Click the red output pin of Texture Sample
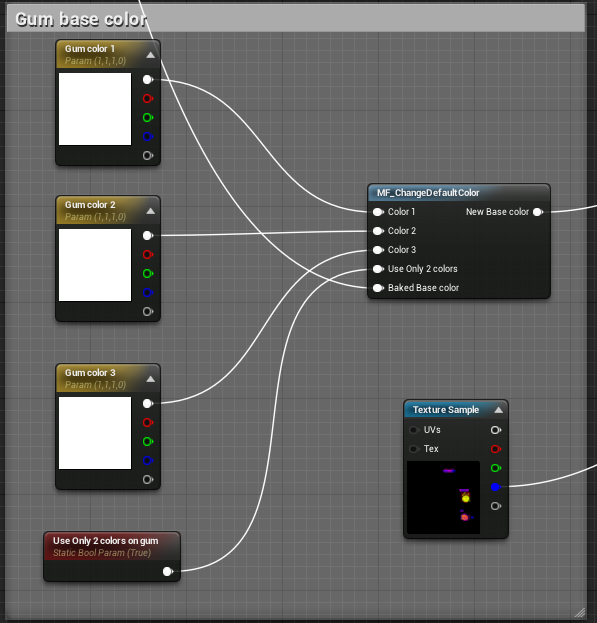Image resolution: width=597 pixels, height=623 pixels. click(x=496, y=449)
